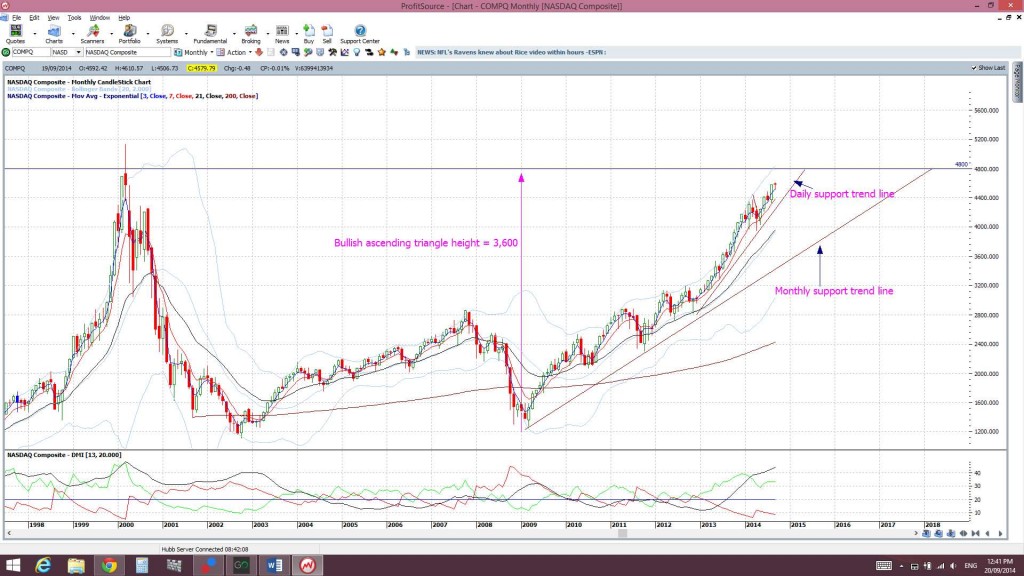The width and height of the screenshot is (1024, 576).
Task: Open the Support Center
Action: tap(360, 34)
